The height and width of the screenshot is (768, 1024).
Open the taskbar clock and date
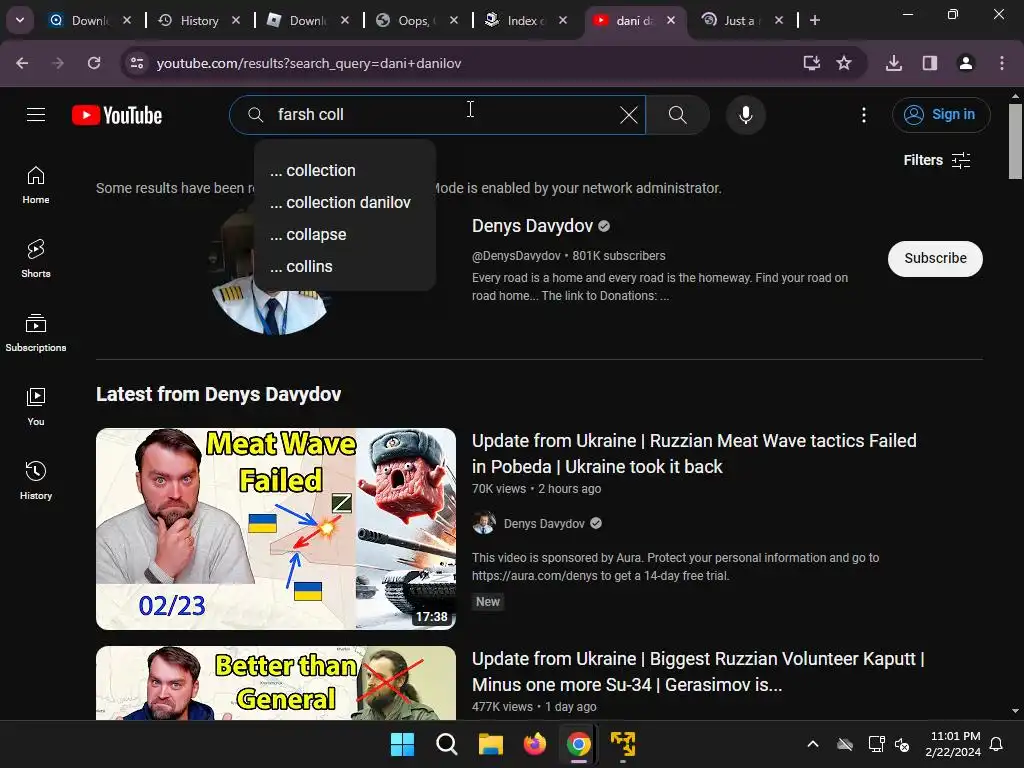pyautogui.click(x=953, y=744)
